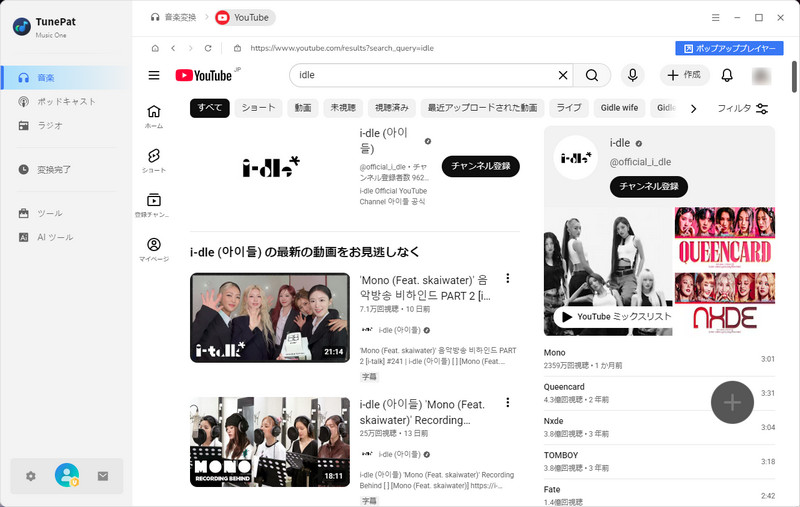This screenshot has height=507, width=800.
Task: Click the page vertical scrollbar
Action: 794,77
